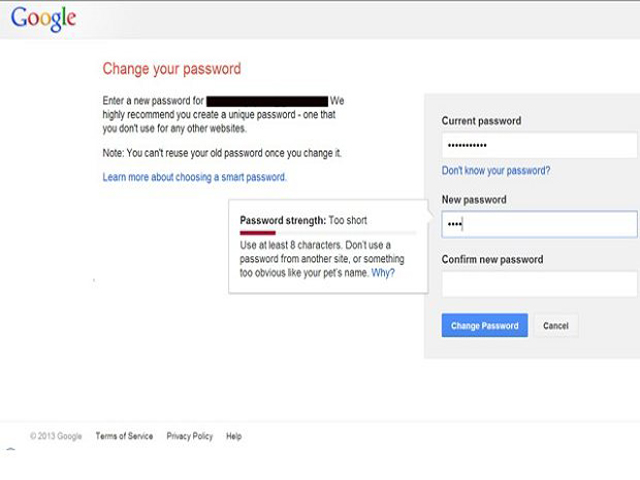Click the "New password" label
Image resolution: width=640 pixels, height=480 pixels.
[x=474, y=200]
